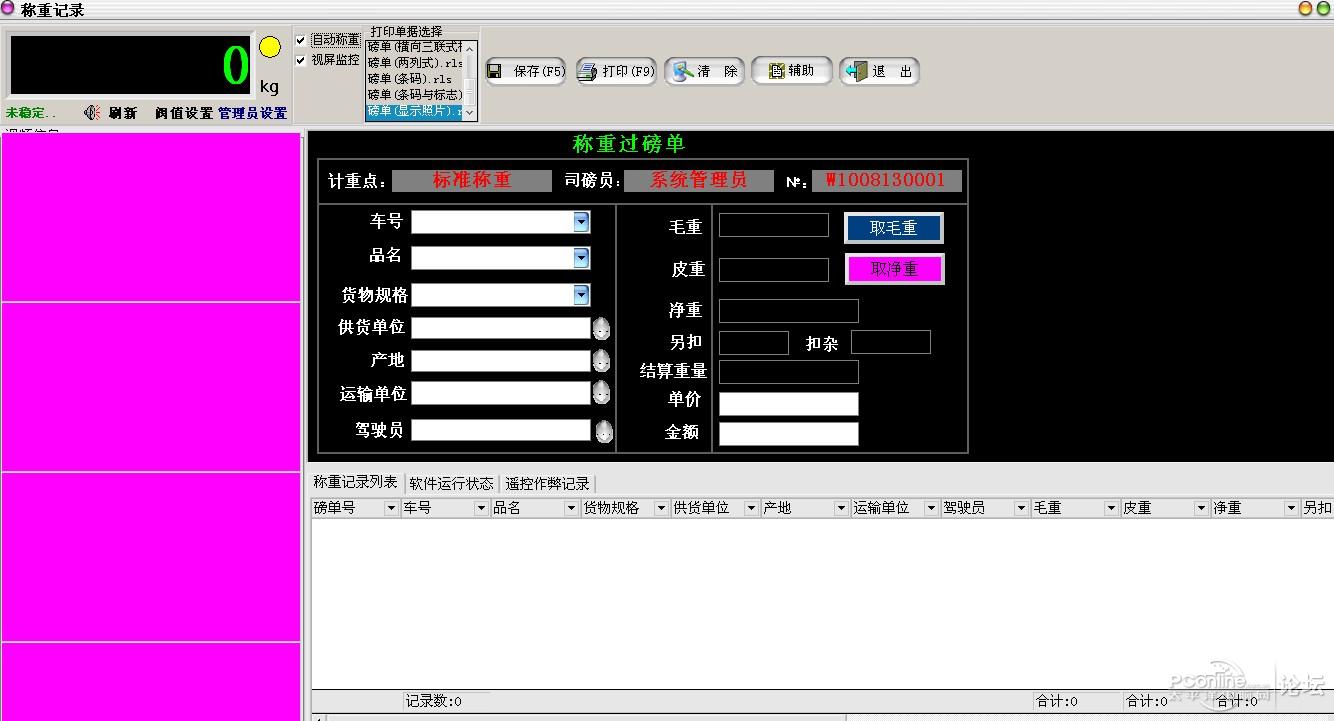Toggle the 视屏监控 checkbox
The width and height of the screenshot is (1334, 721).
pos(301,60)
